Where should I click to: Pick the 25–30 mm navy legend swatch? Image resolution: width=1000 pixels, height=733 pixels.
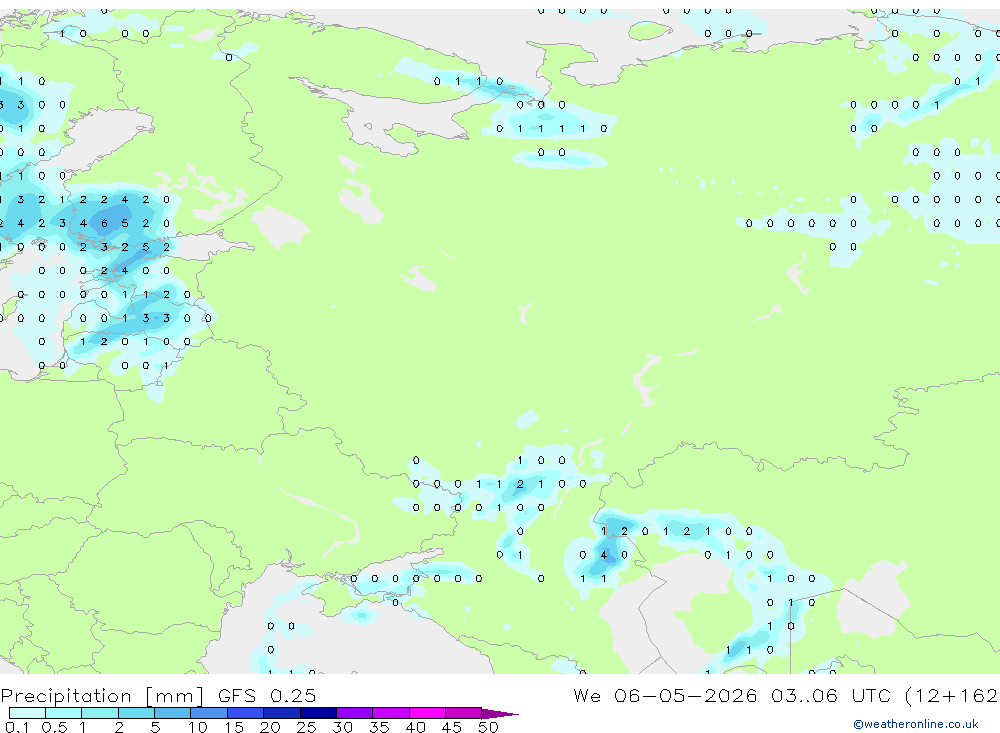point(318,713)
